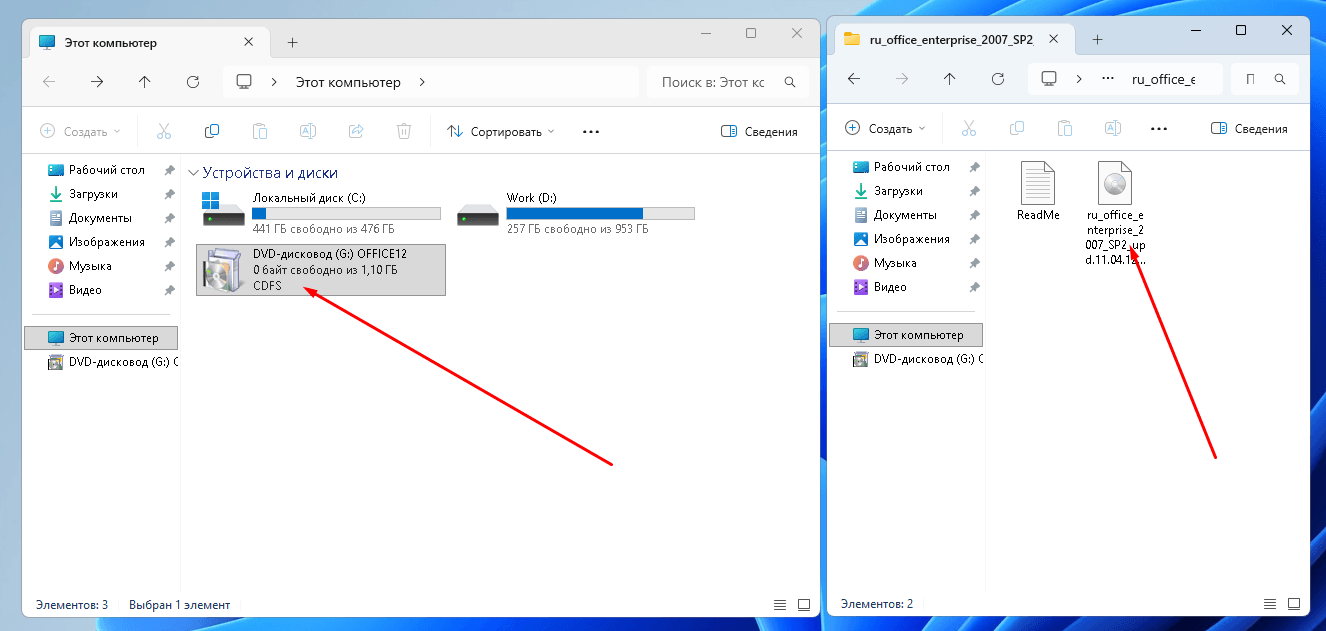The image size is (1326, 631).
Task: Switch to details list view in left window
Action: pos(780,605)
